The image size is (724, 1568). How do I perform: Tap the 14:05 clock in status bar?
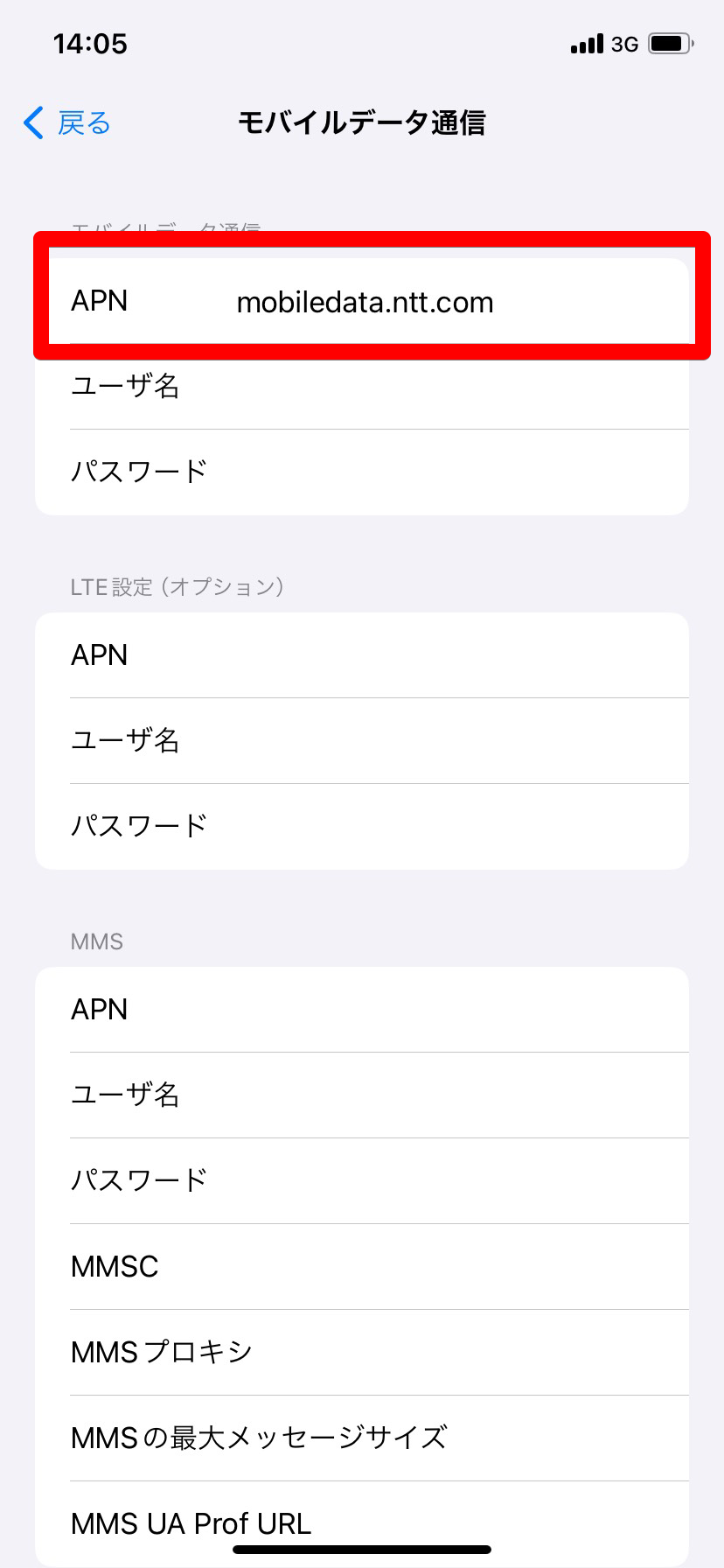point(90,44)
